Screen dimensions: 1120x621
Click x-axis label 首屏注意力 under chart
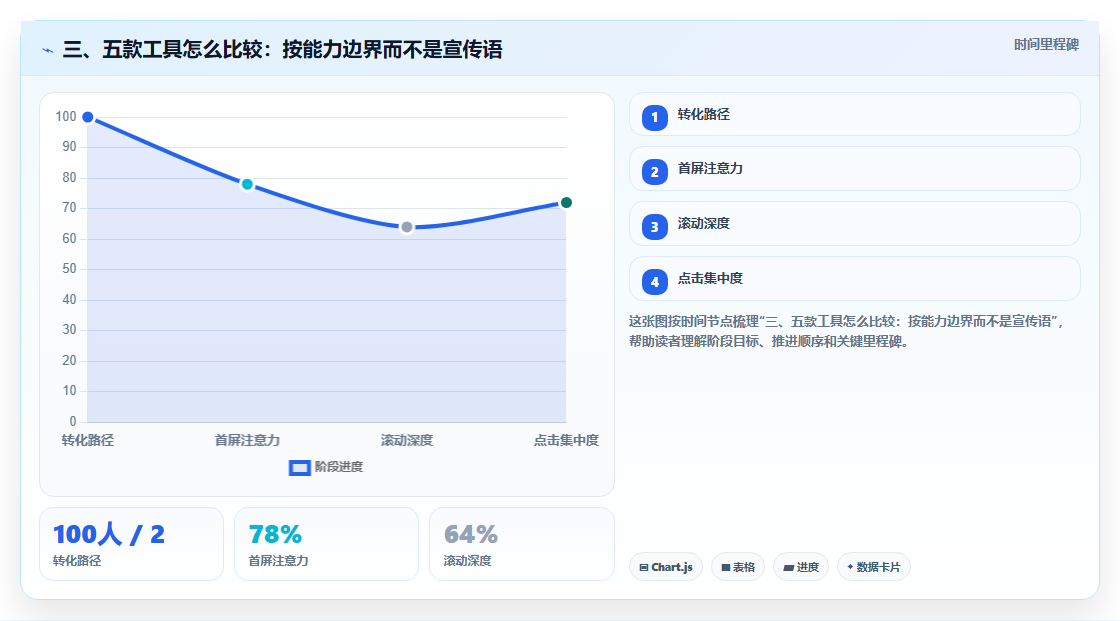click(247, 440)
